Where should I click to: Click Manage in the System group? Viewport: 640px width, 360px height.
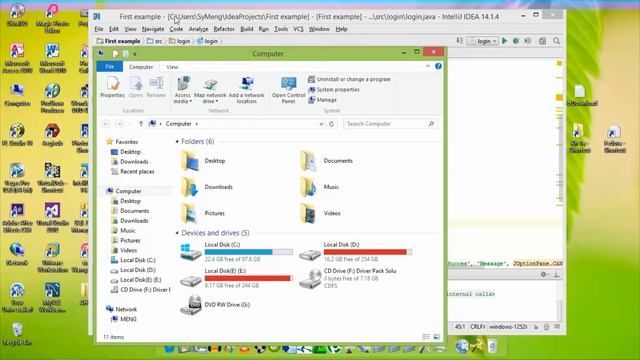(x=322, y=100)
